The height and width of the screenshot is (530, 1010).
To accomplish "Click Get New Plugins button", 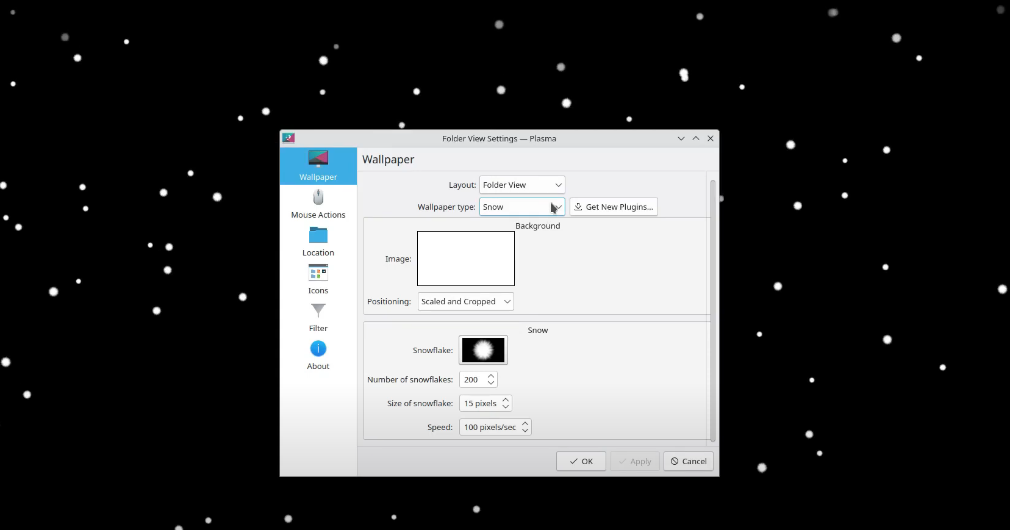I will pyautogui.click(x=613, y=207).
